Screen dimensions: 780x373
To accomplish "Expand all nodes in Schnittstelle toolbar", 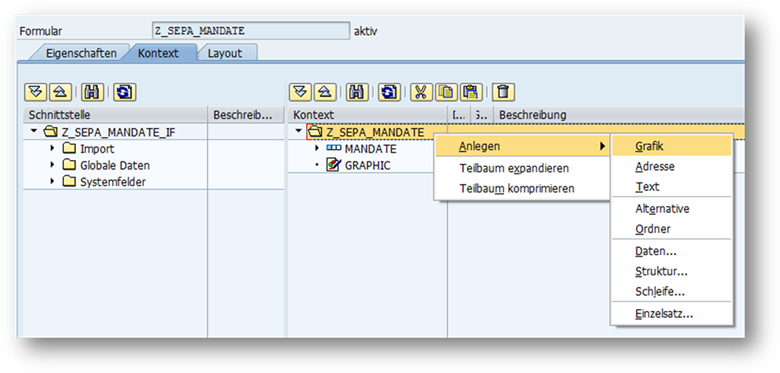I will pyautogui.click(x=35, y=92).
